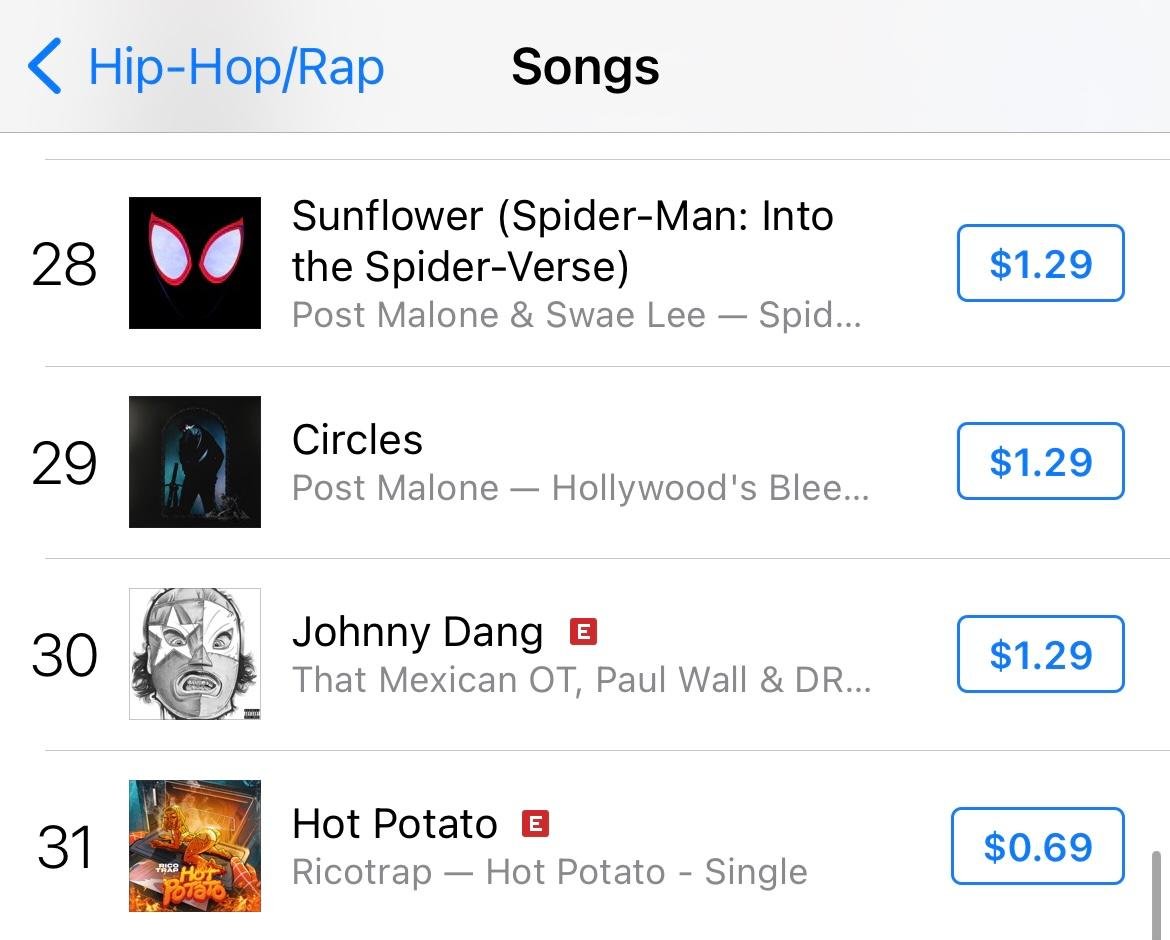Tap the explicit badge beside Johnny Dang
This screenshot has height=940, width=1170.
click(583, 632)
